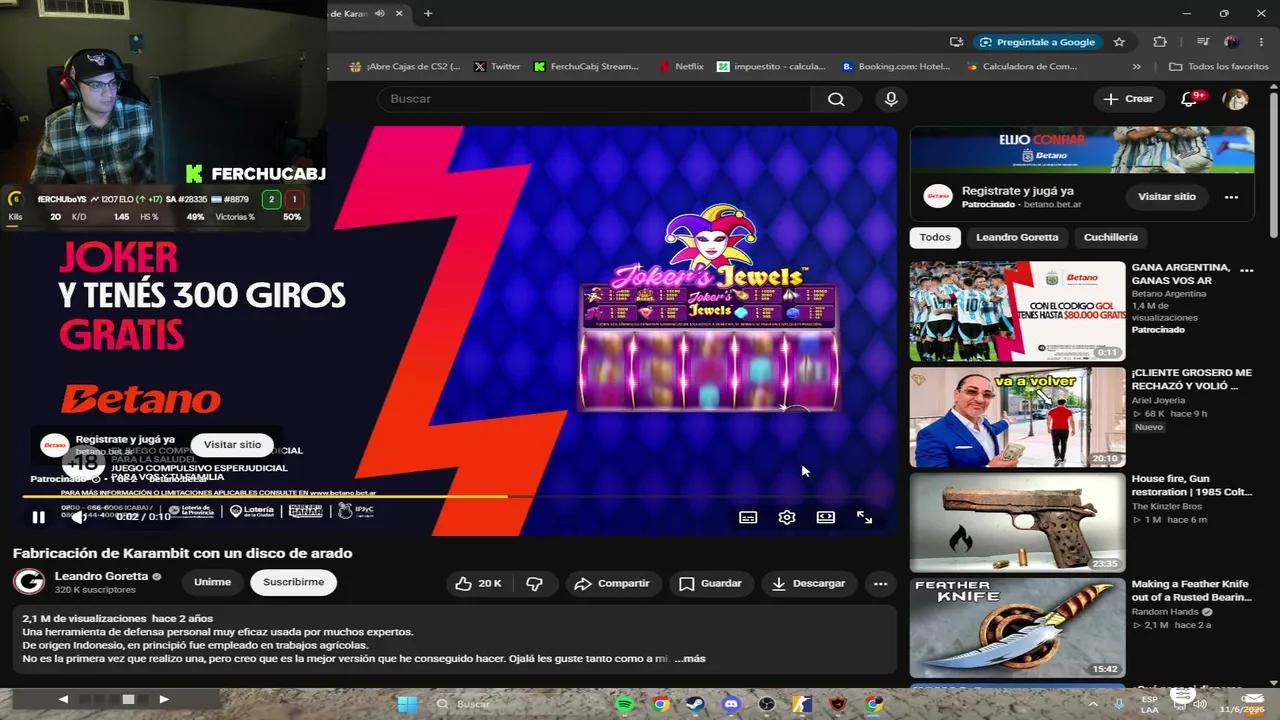Click the Compartir button
The height and width of the screenshot is (720, 1280).
[614, 583]
